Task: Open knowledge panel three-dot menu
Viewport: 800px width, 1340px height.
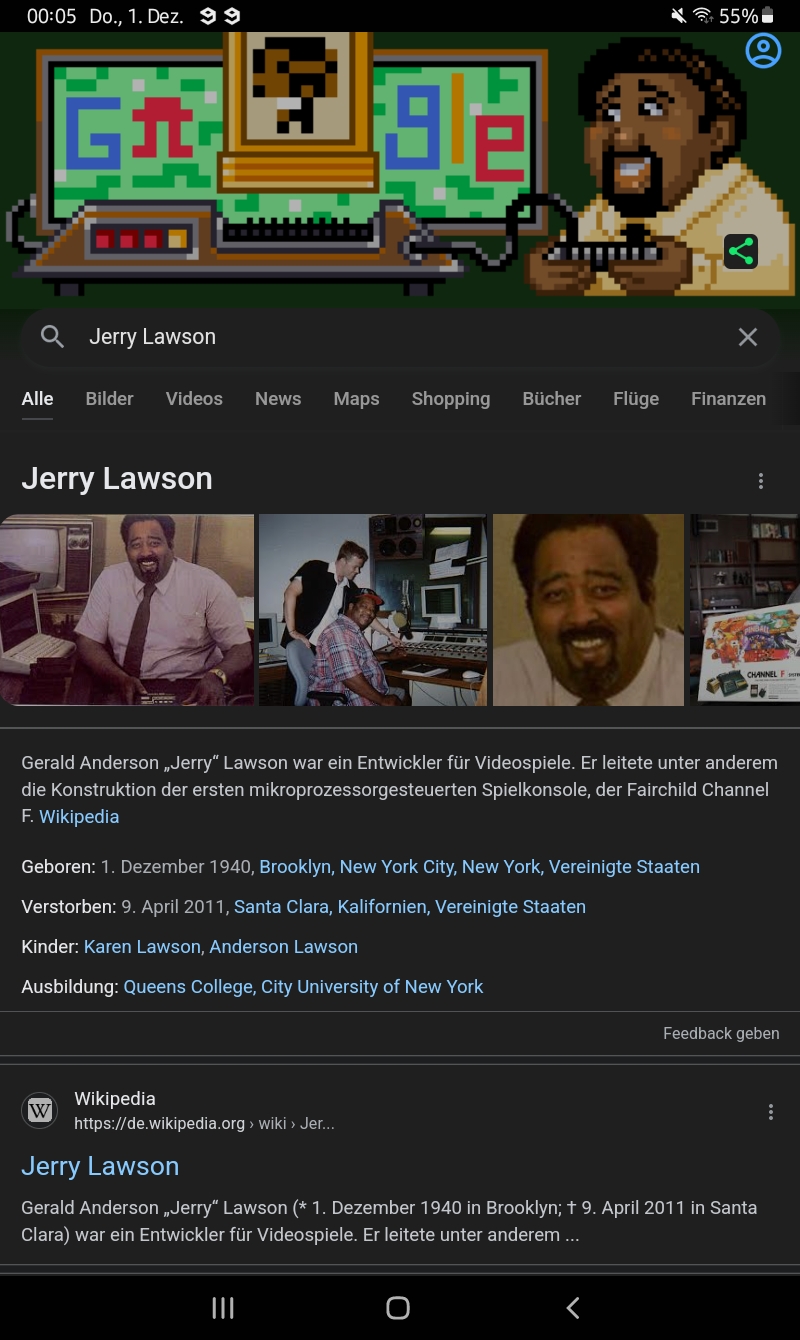Action: 761,481
